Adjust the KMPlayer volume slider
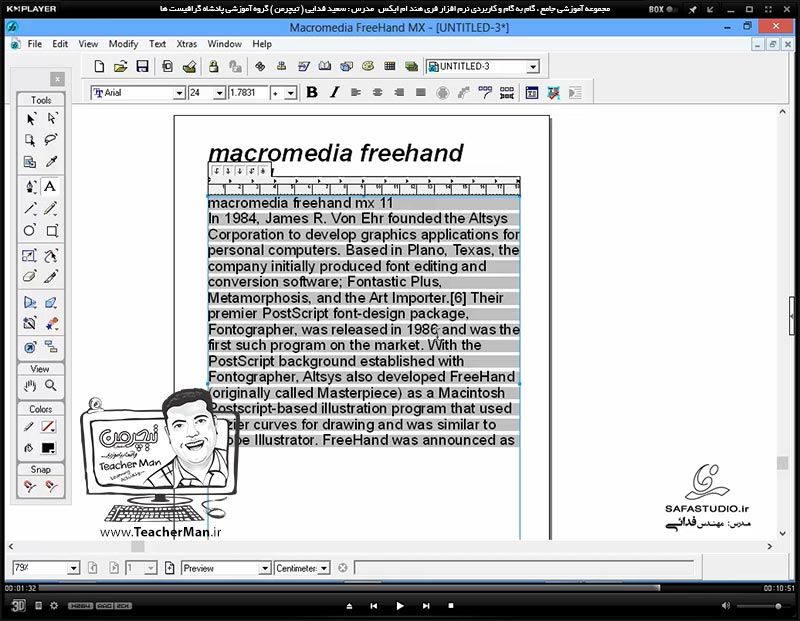The image size is (800, 621). click(761, 606)
